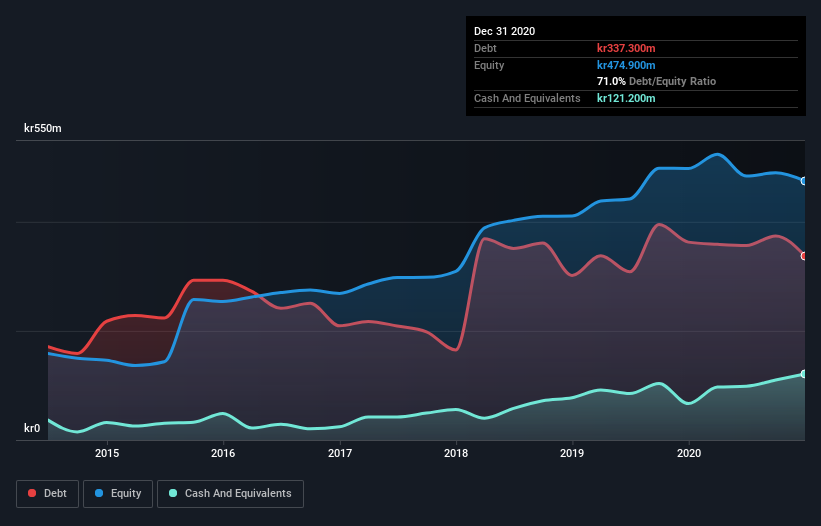Screen dimensions: 821x526
Task: Click the 2018 x-axis label
Action: (x=456, y=453)
